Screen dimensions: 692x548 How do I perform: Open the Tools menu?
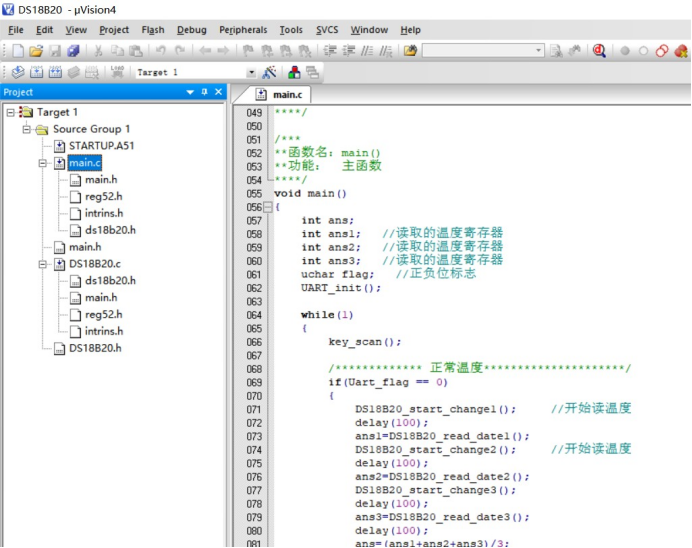click(x=291, y=30)
